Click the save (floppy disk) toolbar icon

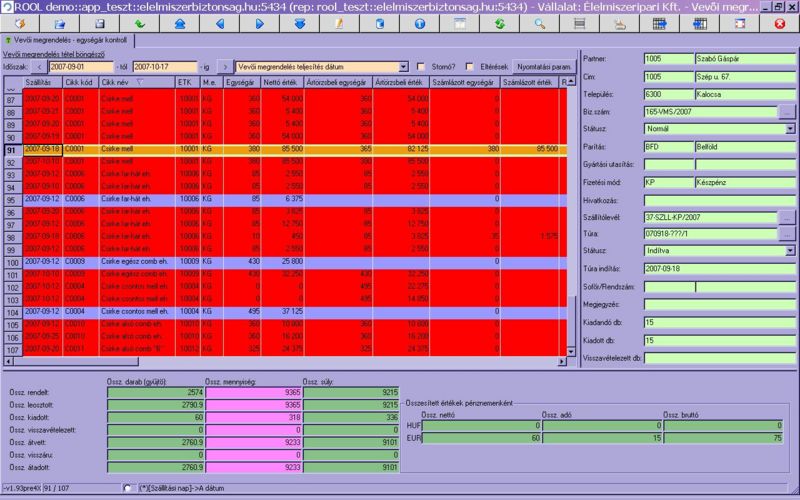[101, 22]
